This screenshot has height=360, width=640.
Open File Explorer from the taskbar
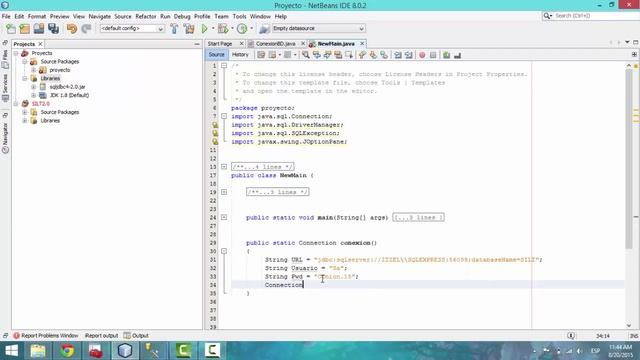coord(38,351)
